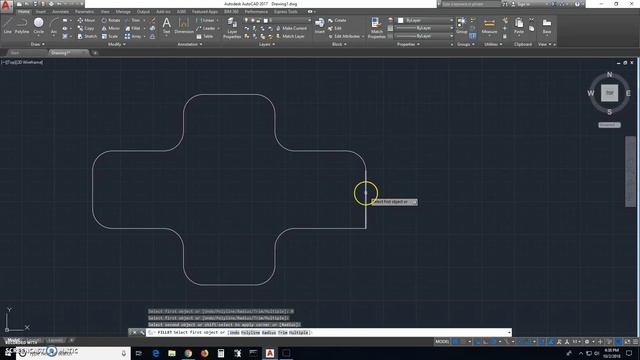Select the Dimension tool
Viewport: 640px width, 360px height.
coord(184,25)
